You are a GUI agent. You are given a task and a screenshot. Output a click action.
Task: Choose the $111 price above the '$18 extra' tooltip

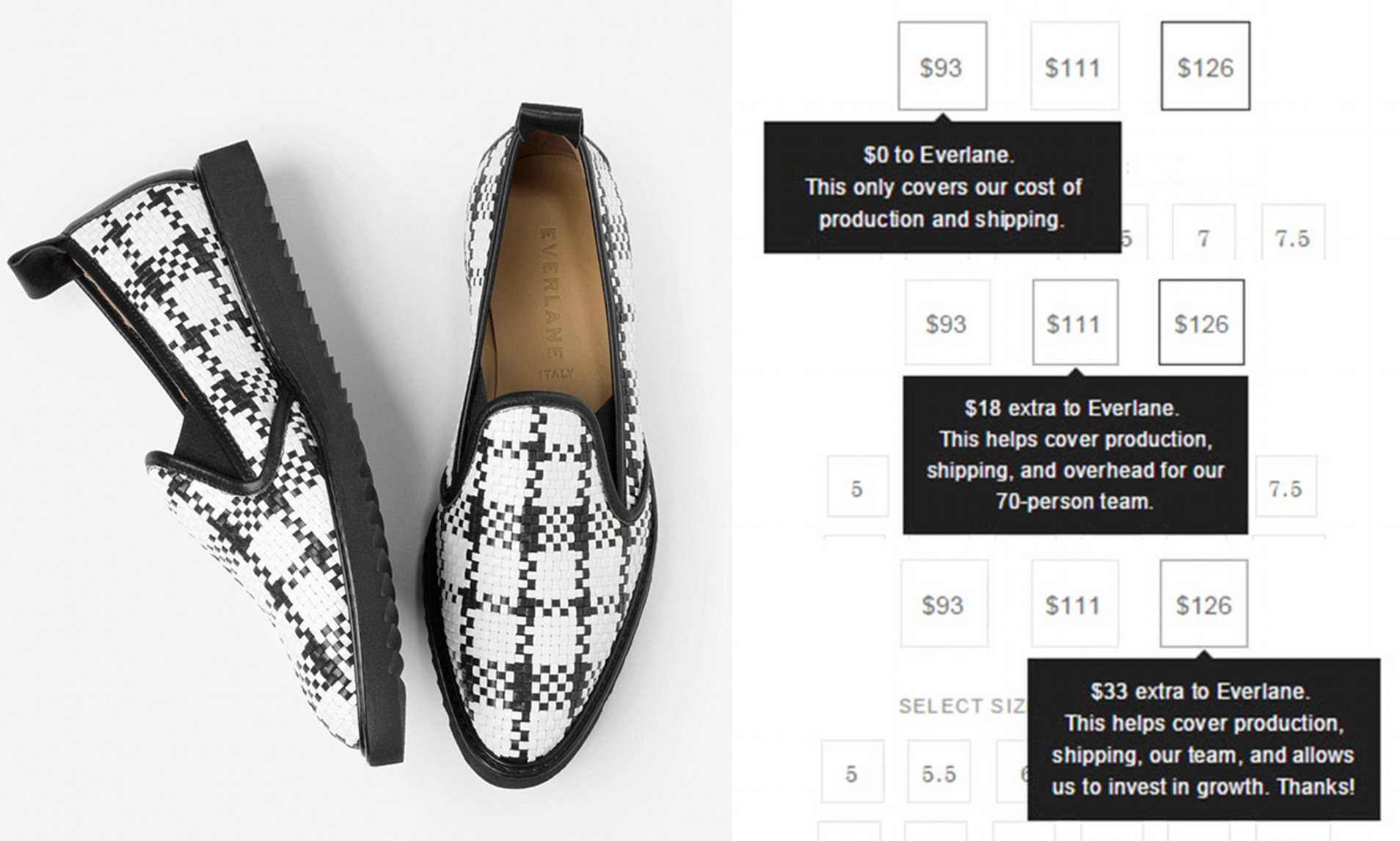[x=1074, y=323]
